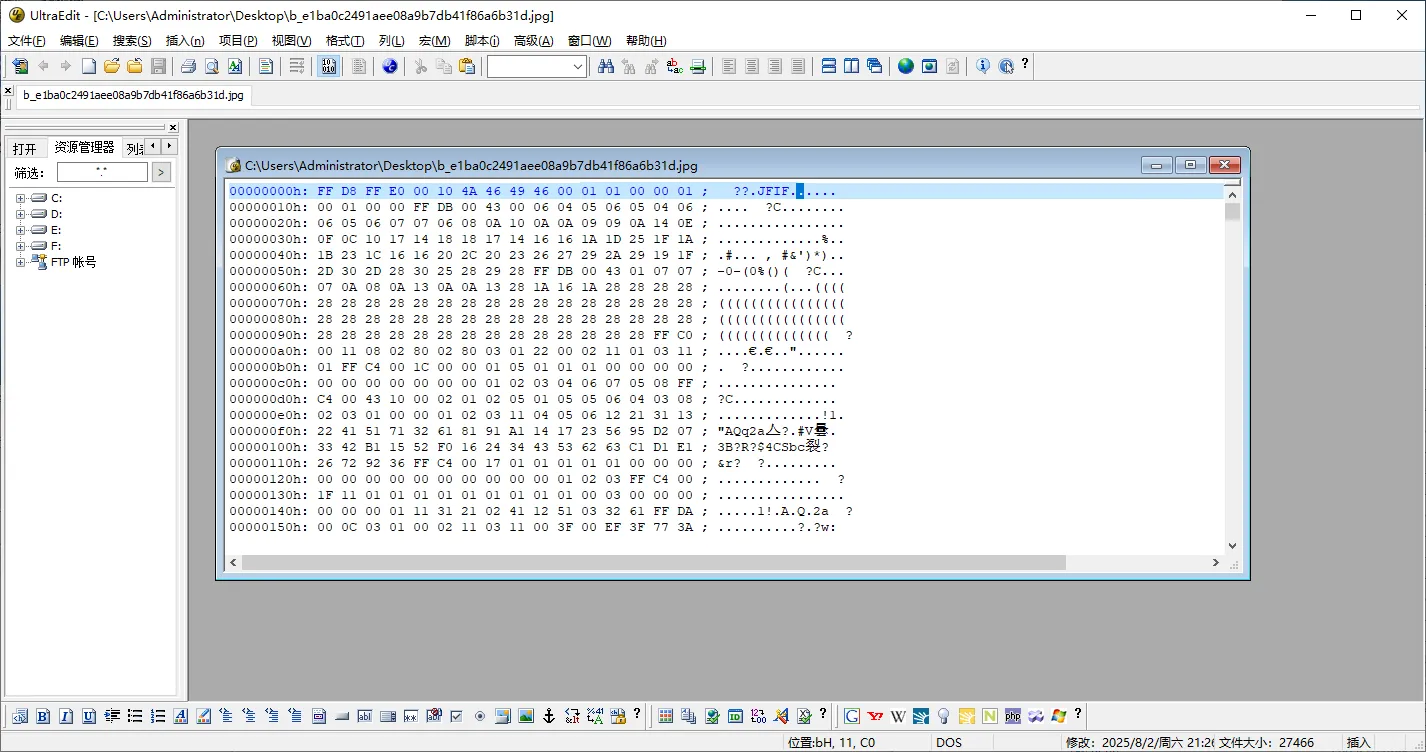Image resolution: width=1426 pixels, height=752 pixels.
Task: Switch to the 打开 tab in side panel
Action: coord(25,148)
